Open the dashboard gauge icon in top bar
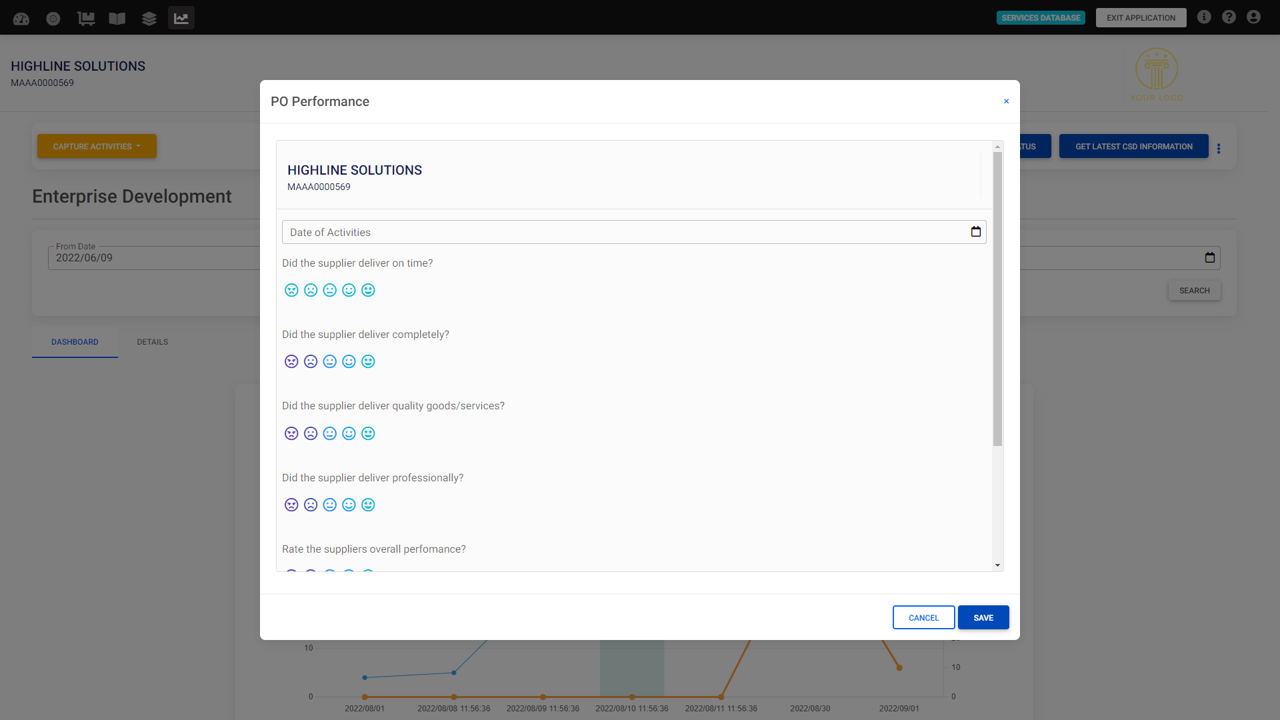The width and height of the screenshot is (1280, 720). coord(21,18)
